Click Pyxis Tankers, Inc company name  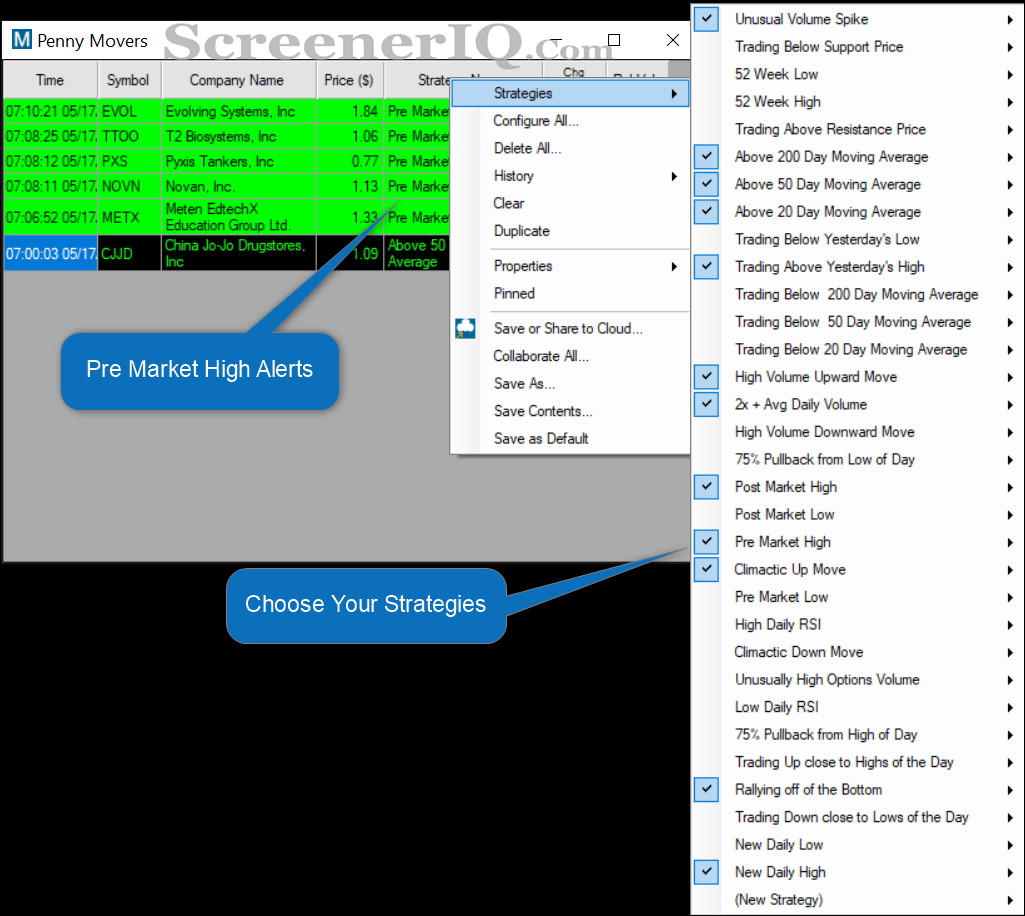[220, 161]
